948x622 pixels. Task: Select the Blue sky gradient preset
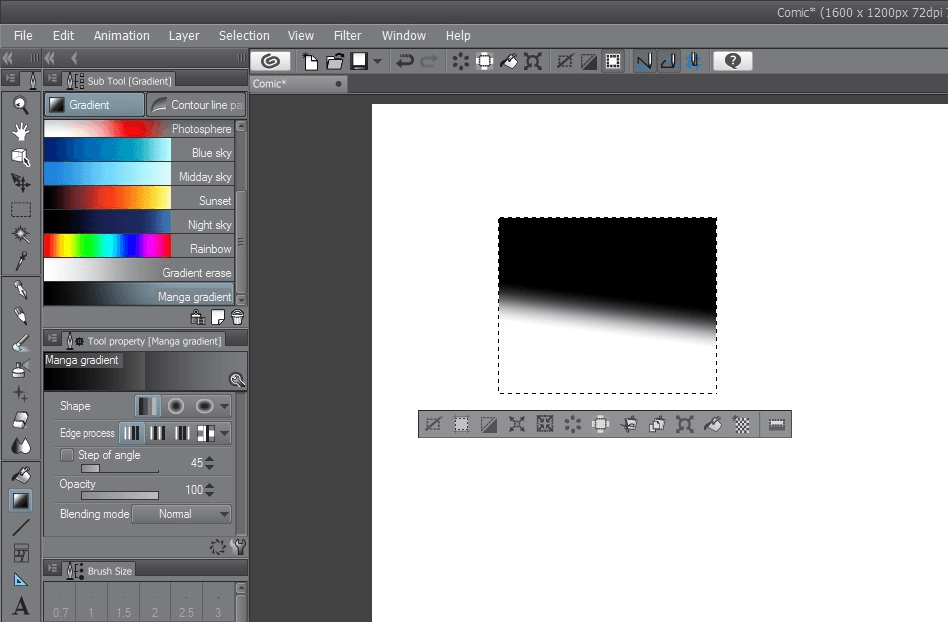pyautogui.click(x=138, y=152)
